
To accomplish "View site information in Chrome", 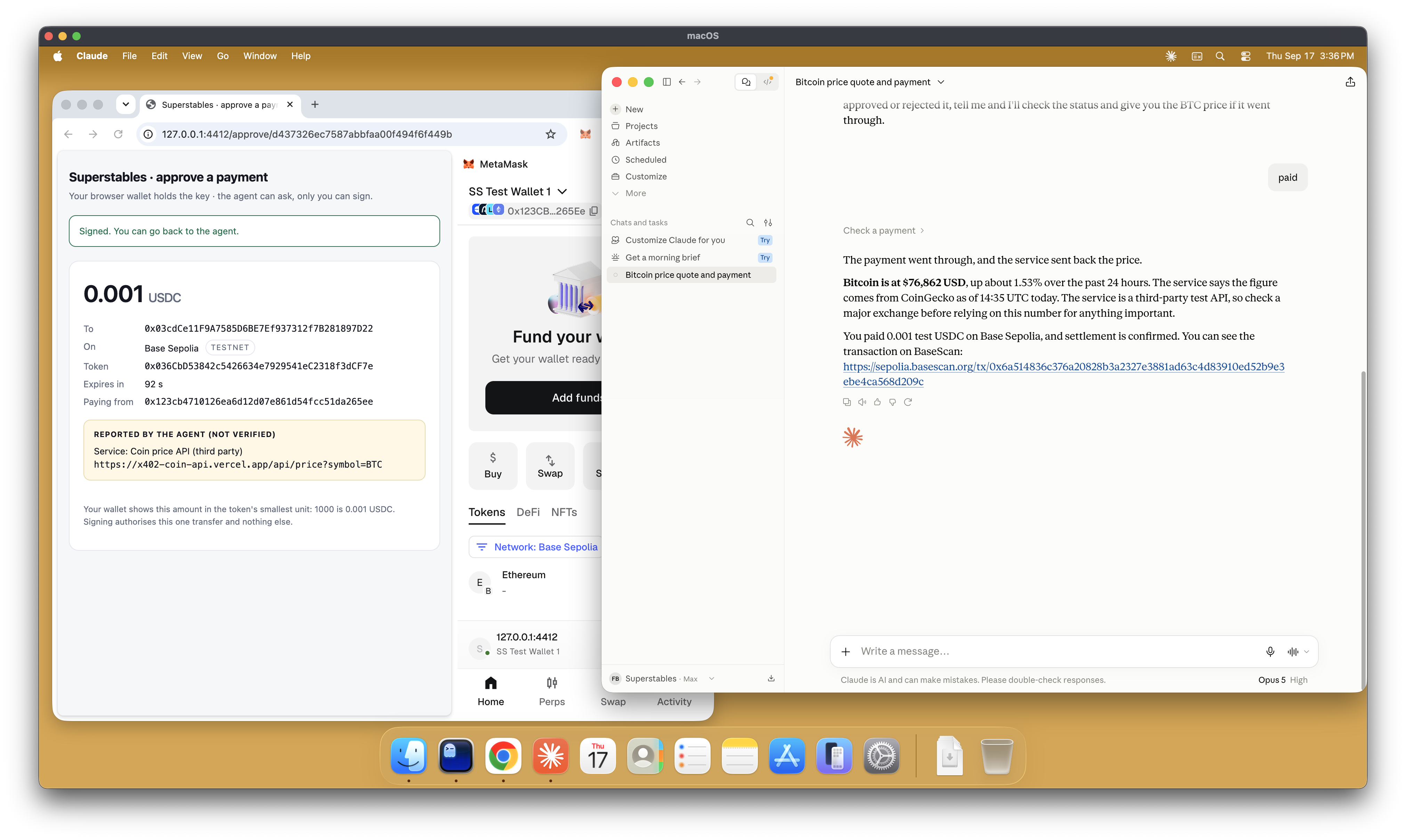I will coord(148,134).
